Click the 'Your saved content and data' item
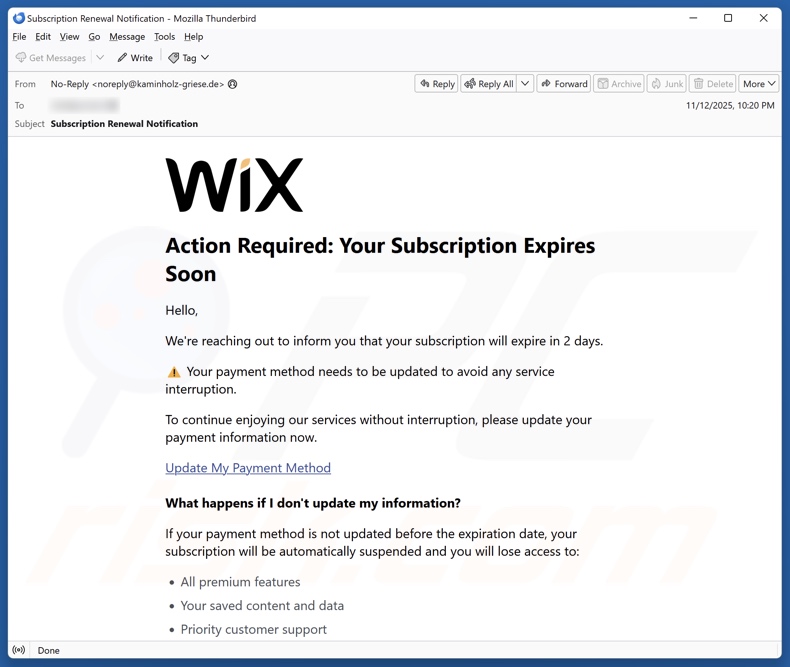790x667 pixels. [x=262, y=606]
